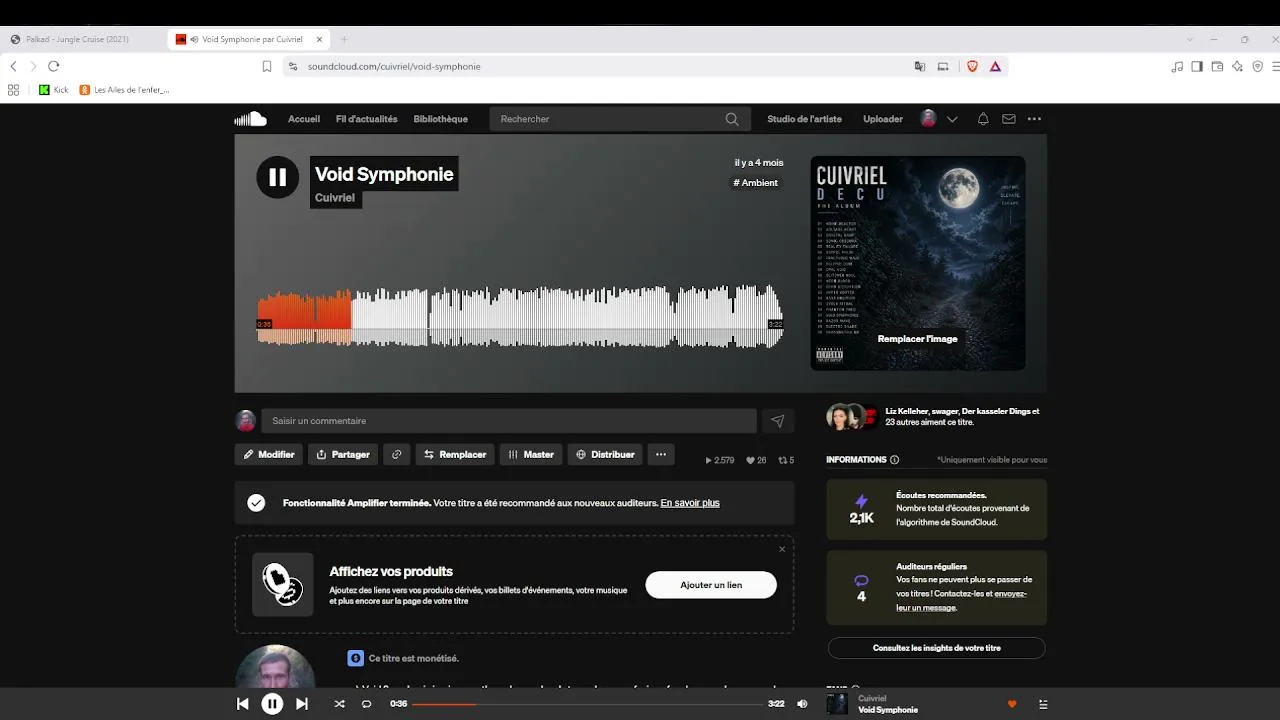This screenshot has height=720, width=1280.
Task: Open the Brave Rewards triangle icon
Action: point(995,66)
